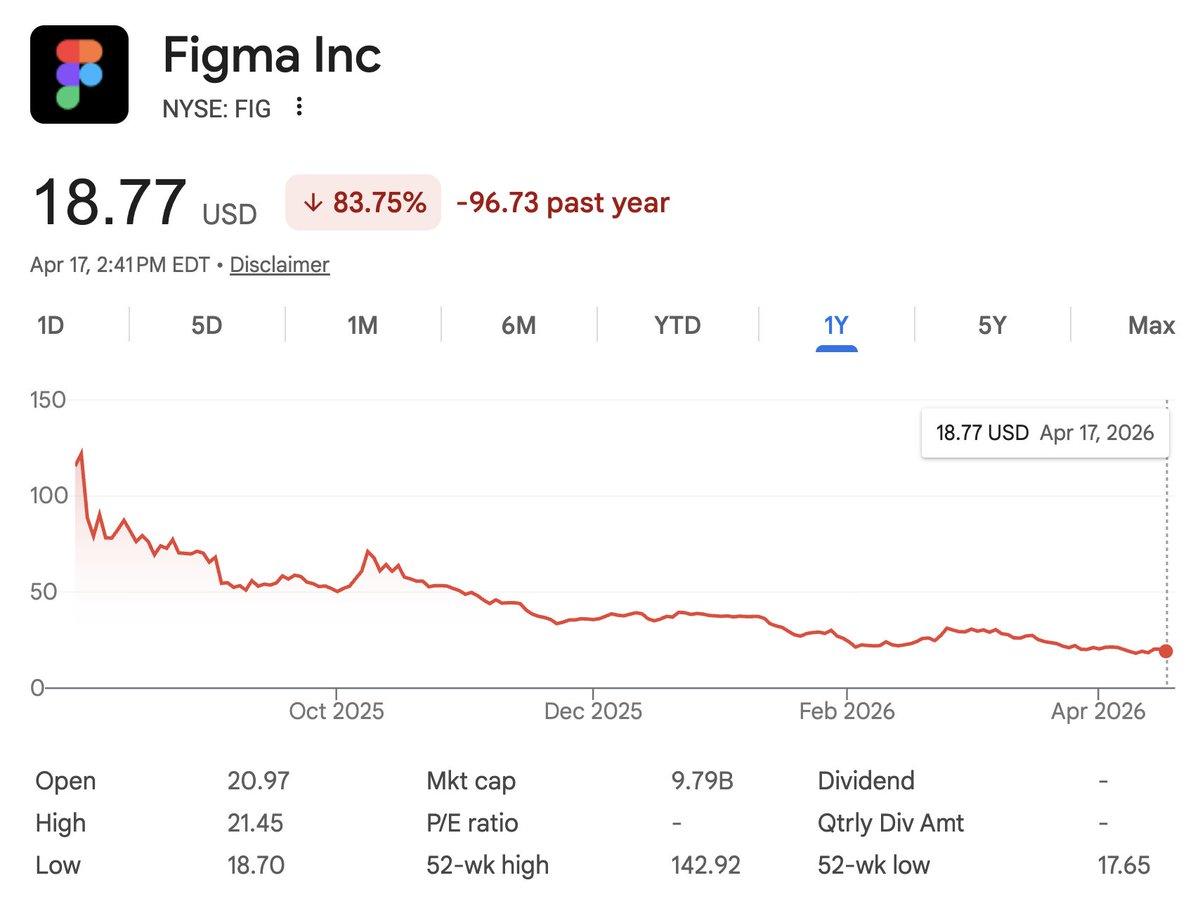
Task: Click the Figma logo icon
Action: tap(79, 75)
